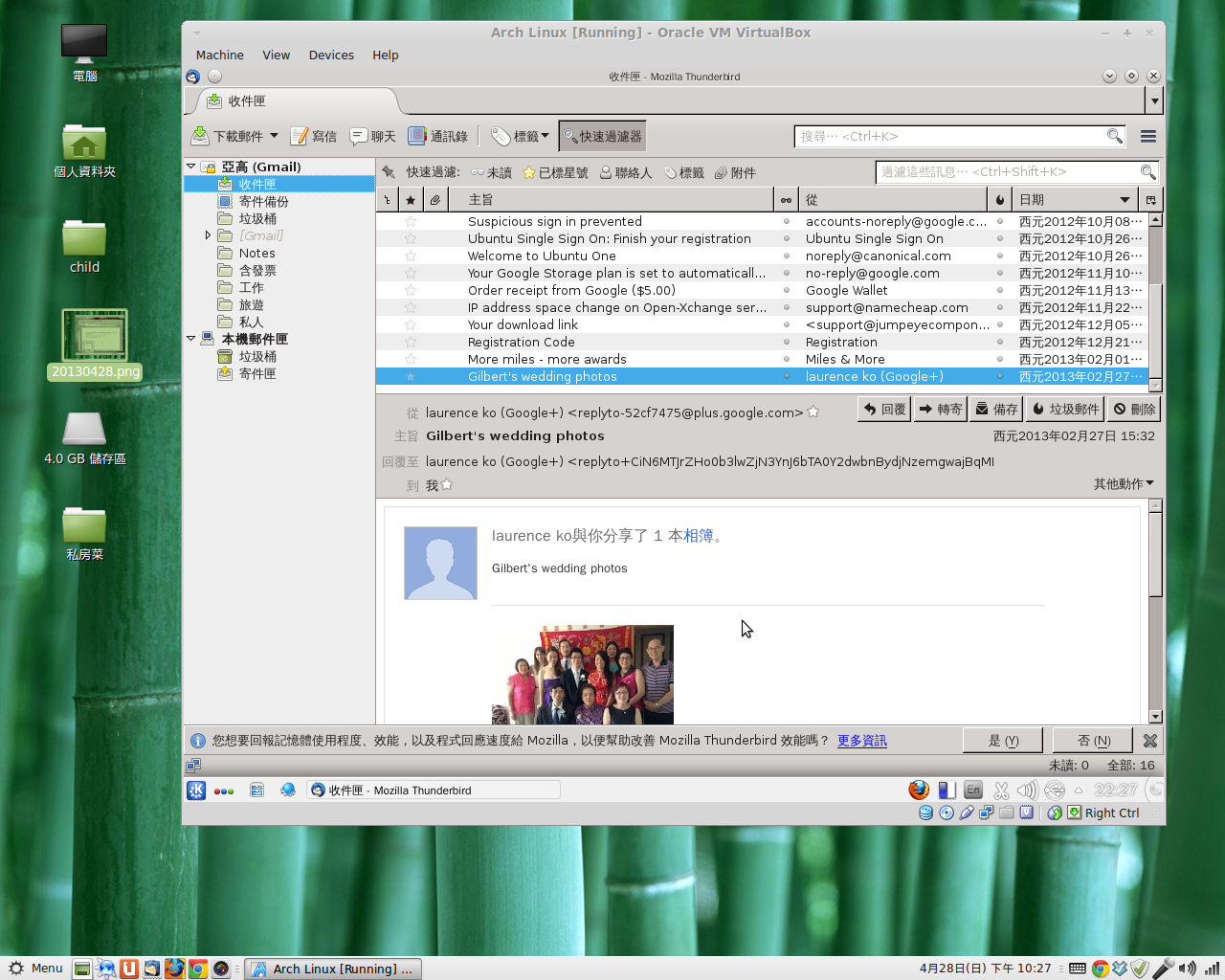Open the 聊天 chat button

[373, 136]
